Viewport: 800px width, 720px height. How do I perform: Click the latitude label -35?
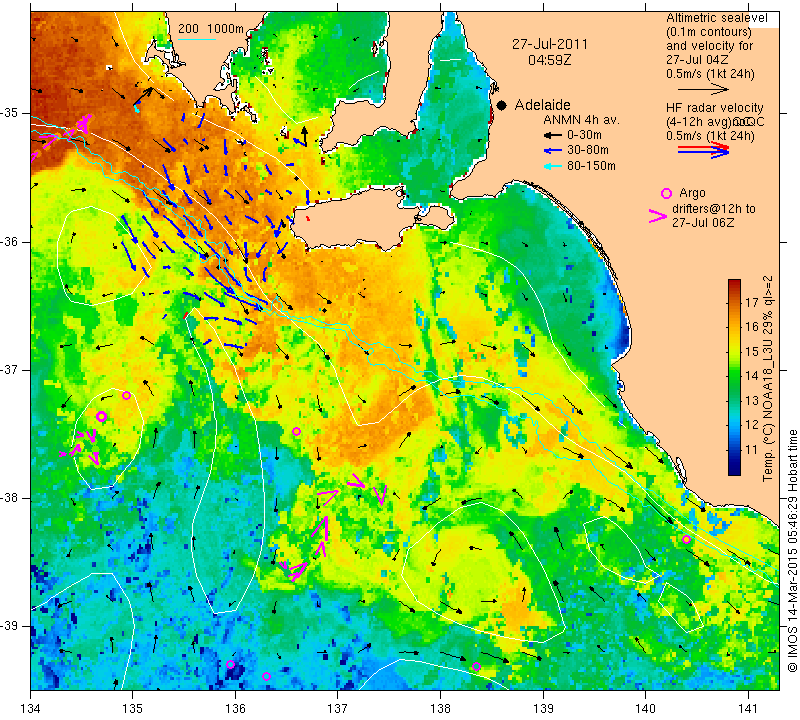[x=10, y=113]
